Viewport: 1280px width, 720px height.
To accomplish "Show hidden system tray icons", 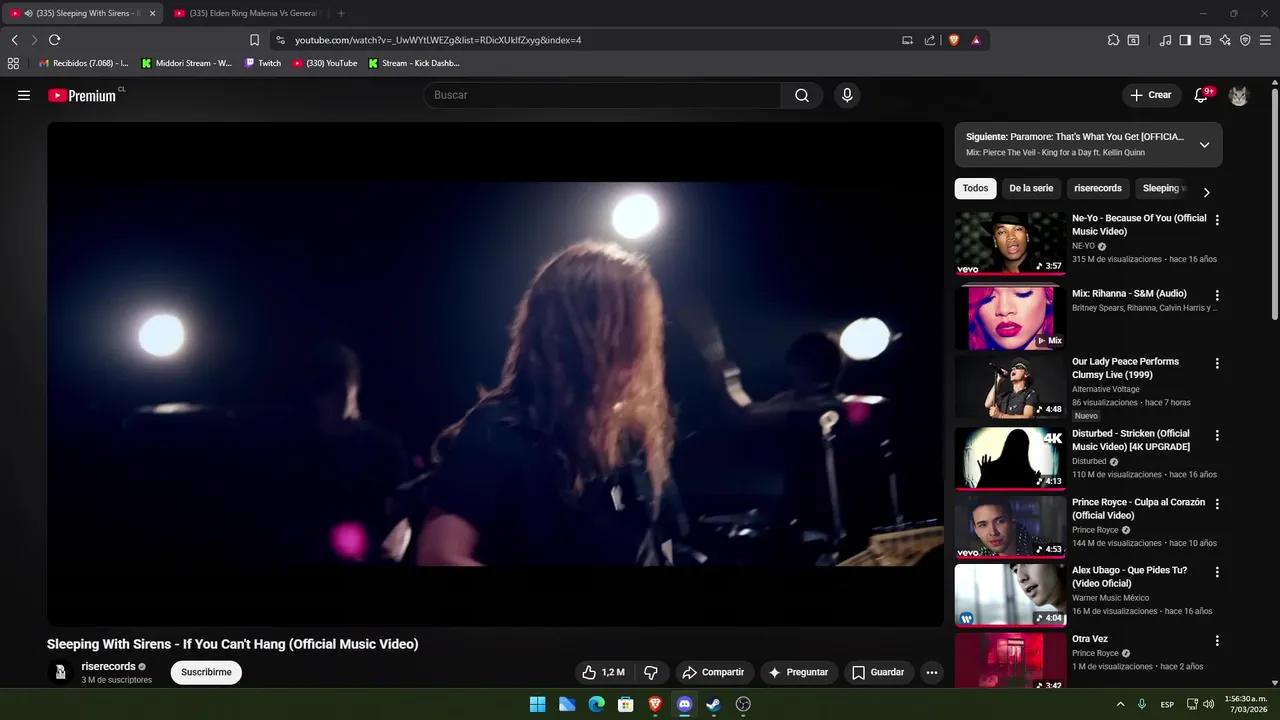I will pyautogui.click(x=1120, y=704).
